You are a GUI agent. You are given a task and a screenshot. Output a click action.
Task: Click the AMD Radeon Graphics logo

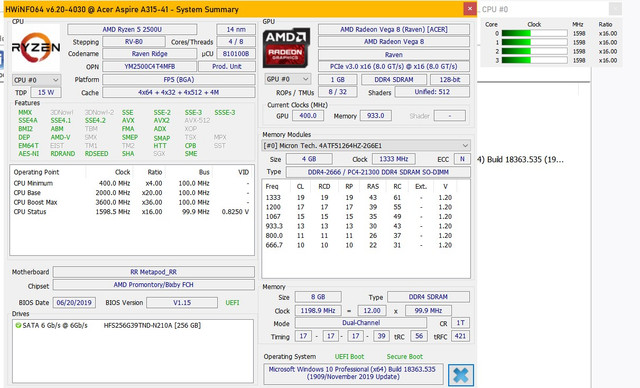[x=286, y=48]
